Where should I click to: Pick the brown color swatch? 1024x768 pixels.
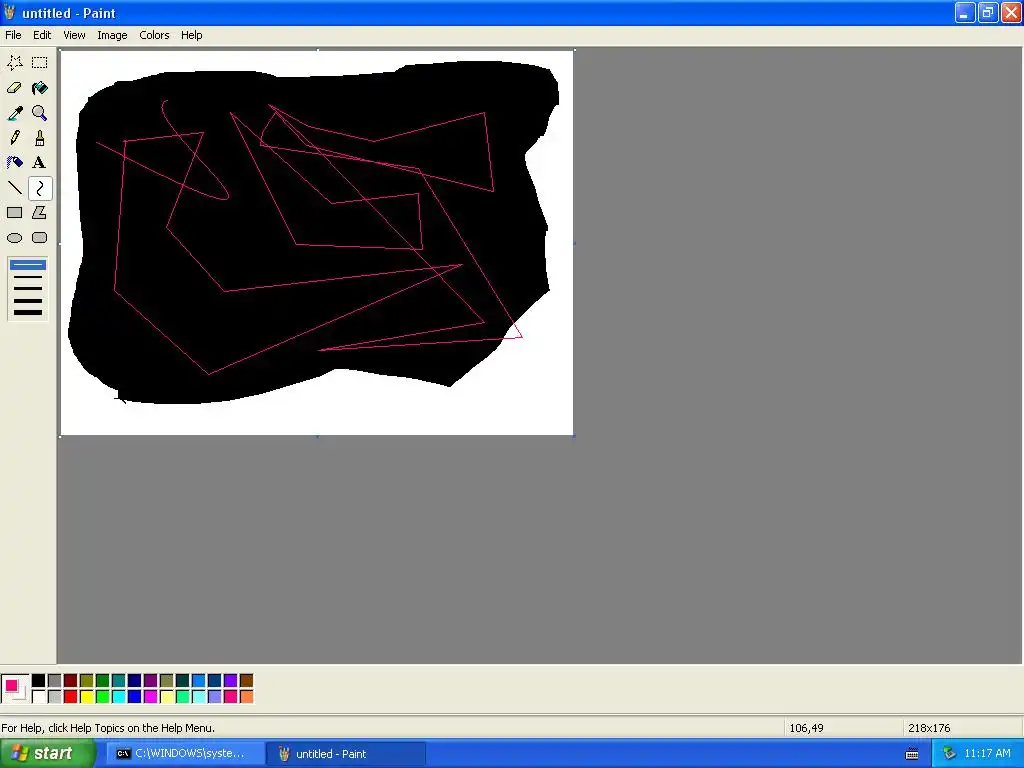(x=246, y=681)
